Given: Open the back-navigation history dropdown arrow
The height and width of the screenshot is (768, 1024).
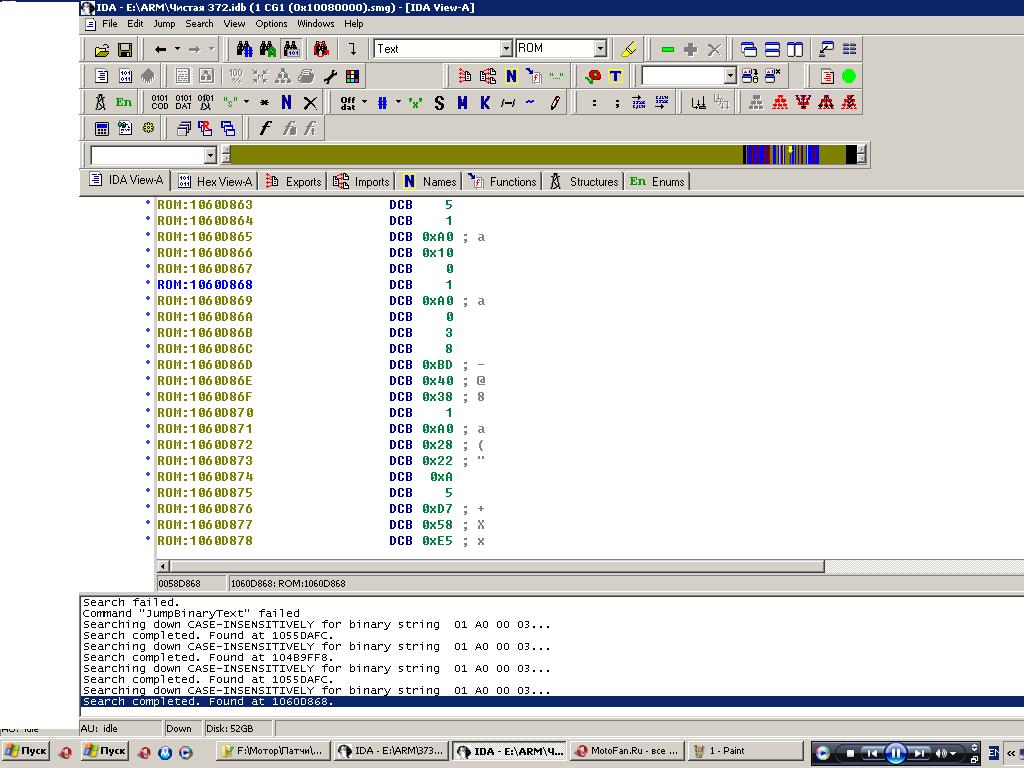Looking at the screenshot, I should click(177, 50).
